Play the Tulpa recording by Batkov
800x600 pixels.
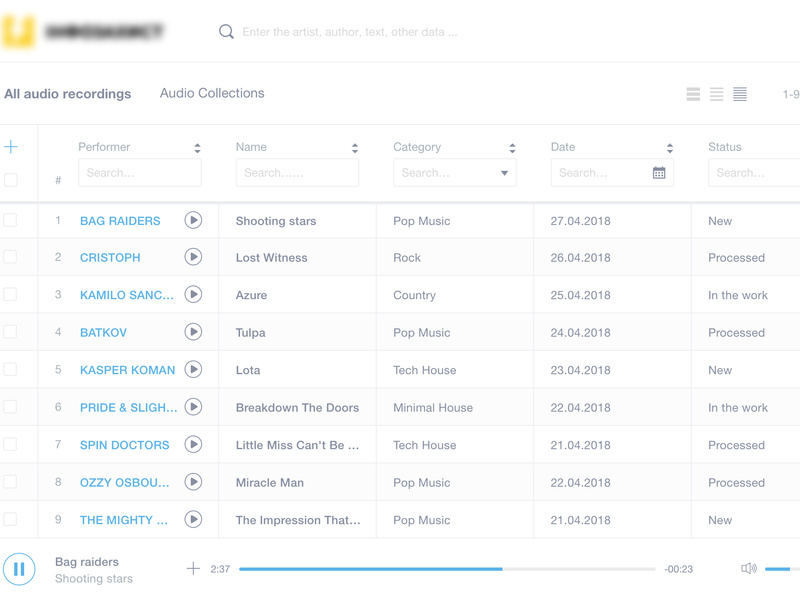pyautogui.click(x=194, y=332)
